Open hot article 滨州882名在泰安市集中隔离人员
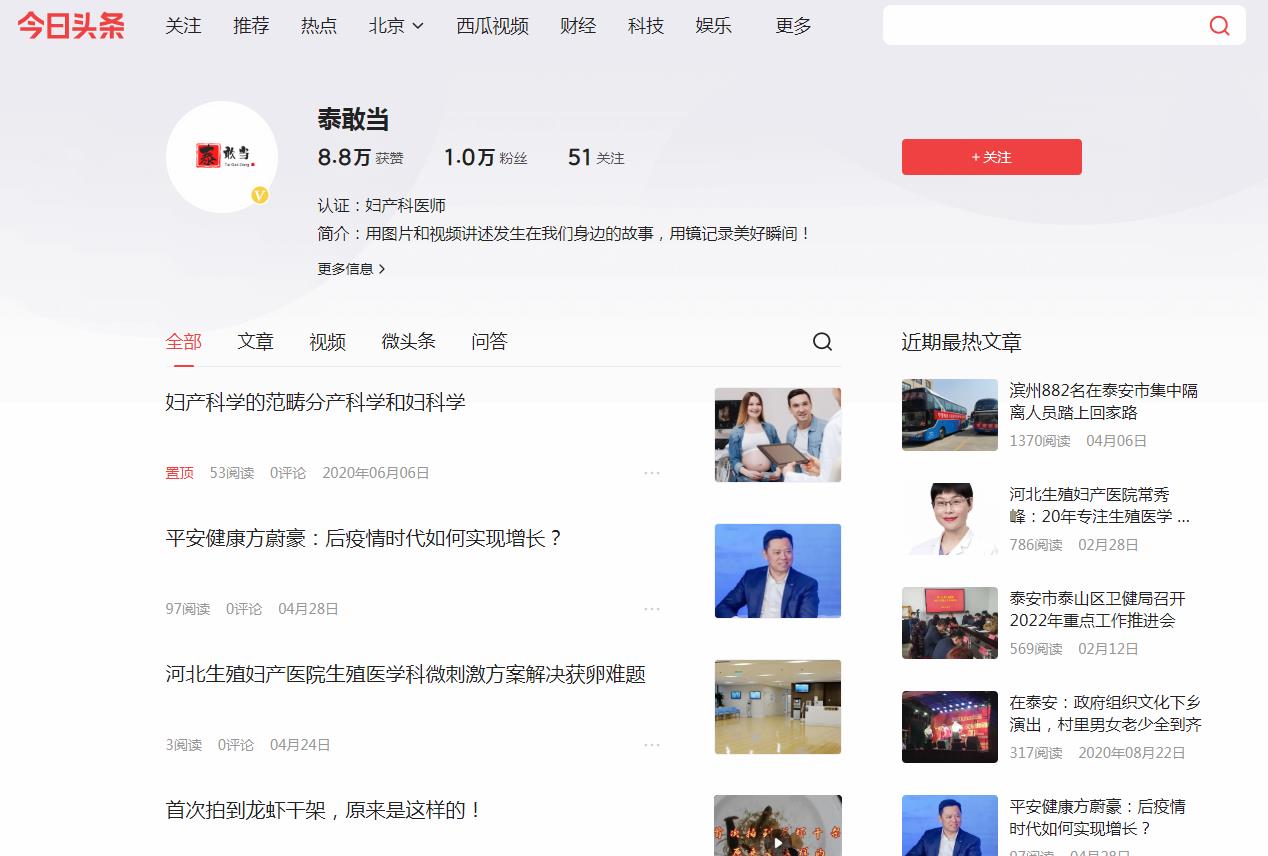This screenshot has width=1268, height=856. pyautogui.click(x=1104, y=401)
